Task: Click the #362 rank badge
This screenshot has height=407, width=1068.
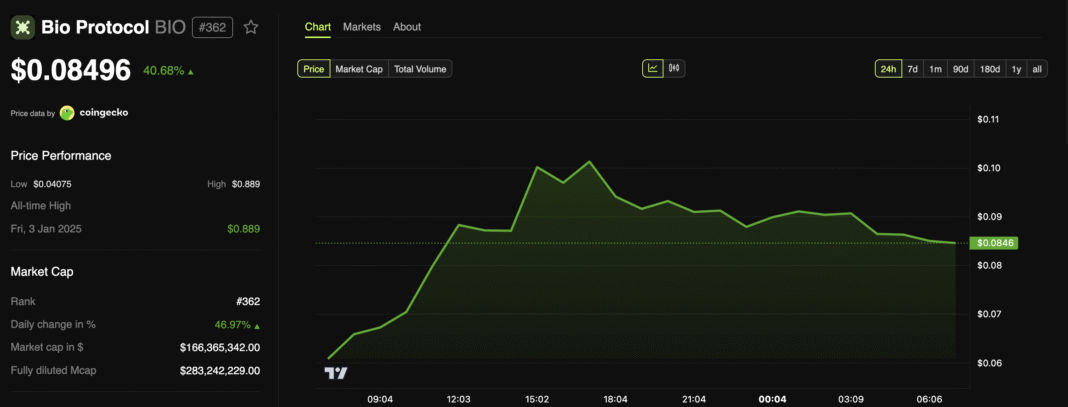Action: [213, 27]
